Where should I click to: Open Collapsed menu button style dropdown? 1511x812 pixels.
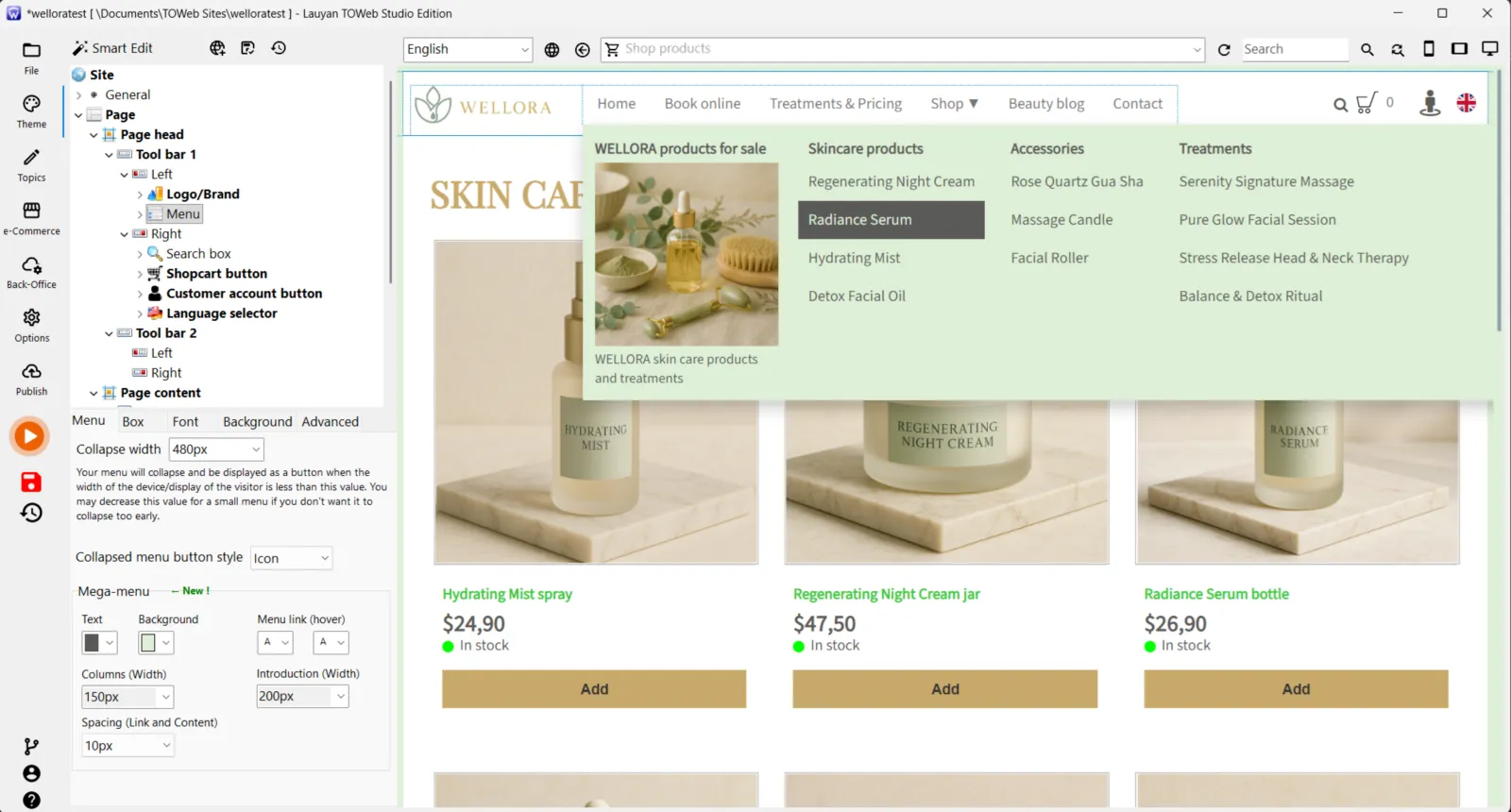coord(291,558)
